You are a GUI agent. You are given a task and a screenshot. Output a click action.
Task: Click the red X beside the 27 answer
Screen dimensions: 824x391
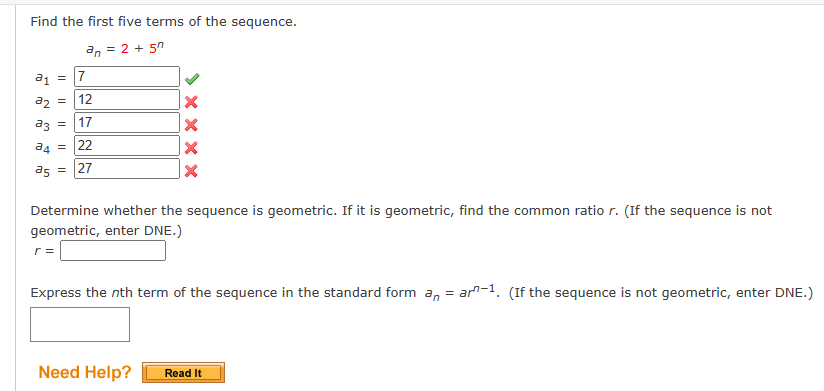pyautogui.click(x=191, y=171)
